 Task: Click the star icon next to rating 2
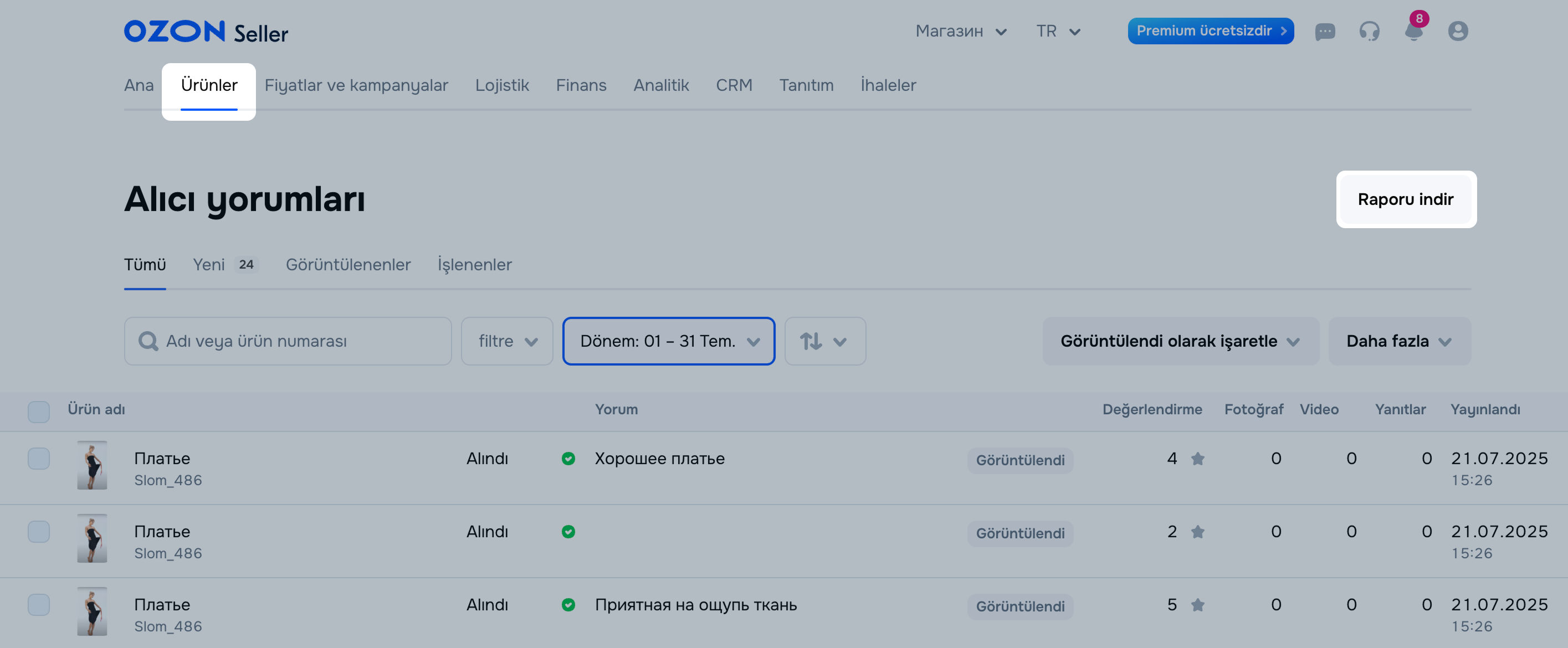click(1197, 532)
